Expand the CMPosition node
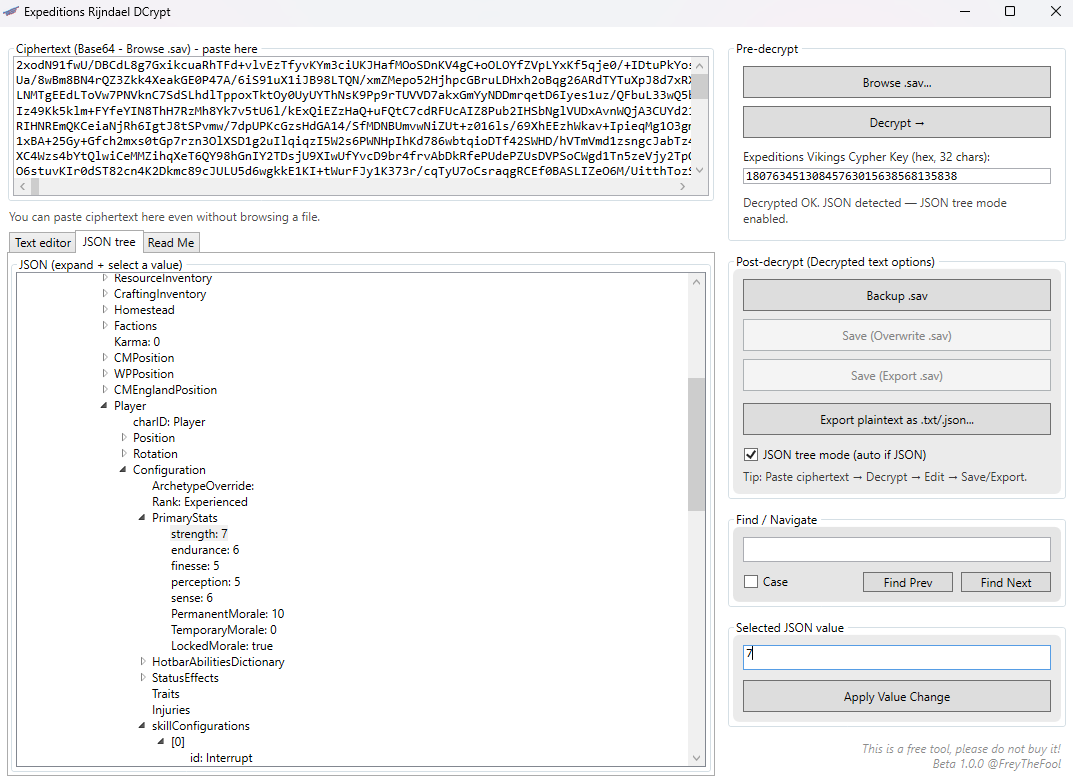 105,357
